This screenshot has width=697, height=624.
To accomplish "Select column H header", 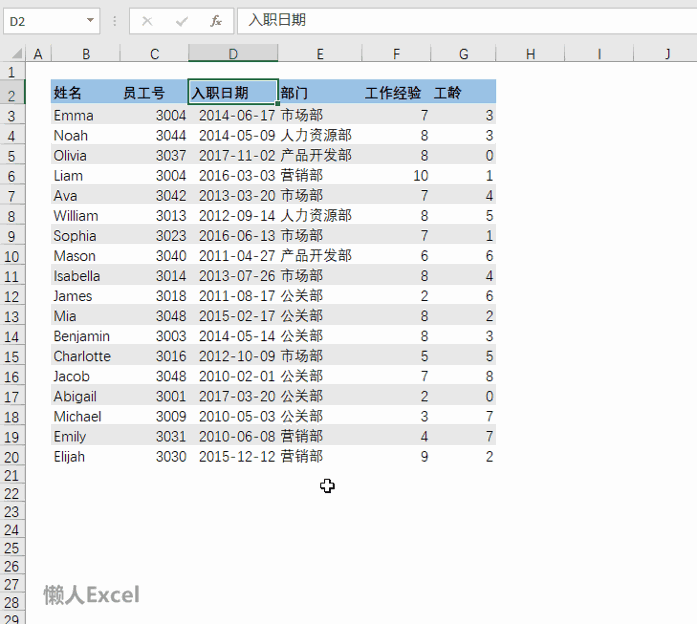I will [x=530, y=54].
